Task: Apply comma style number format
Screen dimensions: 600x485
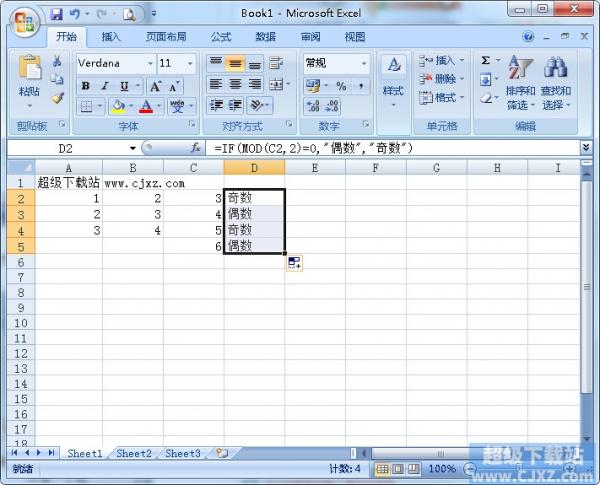Action: [361, 86]
